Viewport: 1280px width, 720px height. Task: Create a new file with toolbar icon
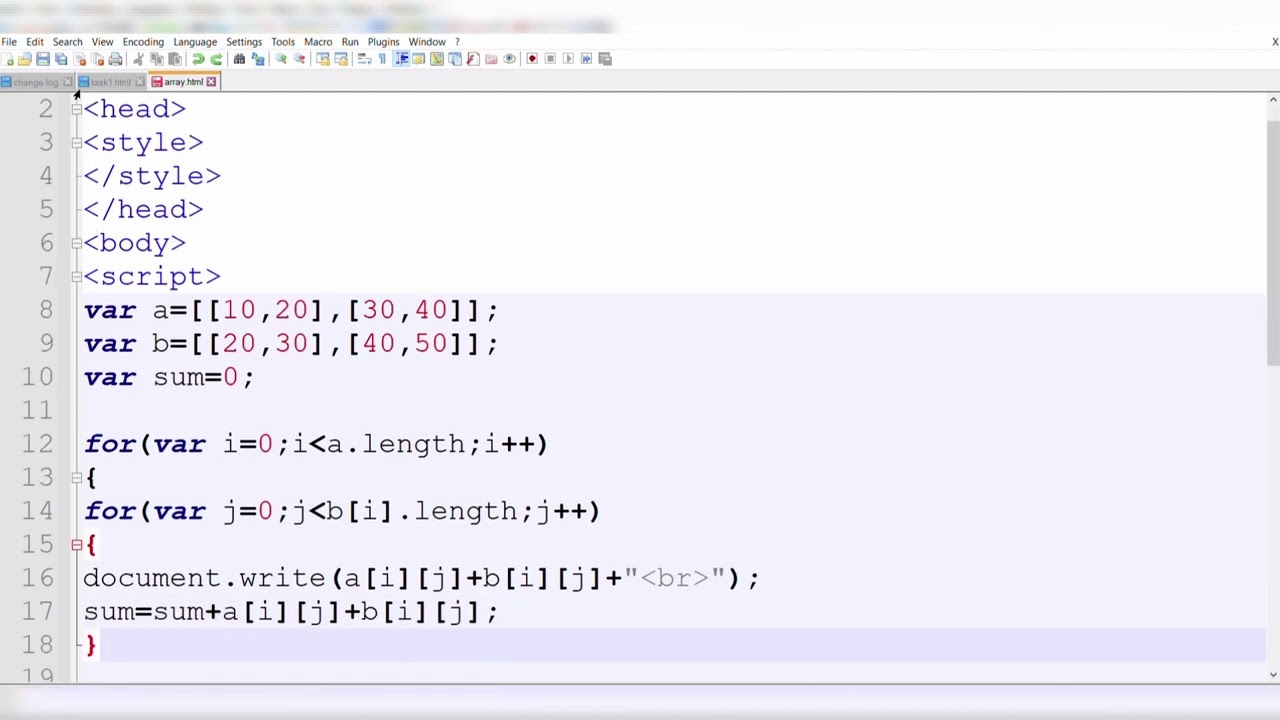tap(8, 59)
